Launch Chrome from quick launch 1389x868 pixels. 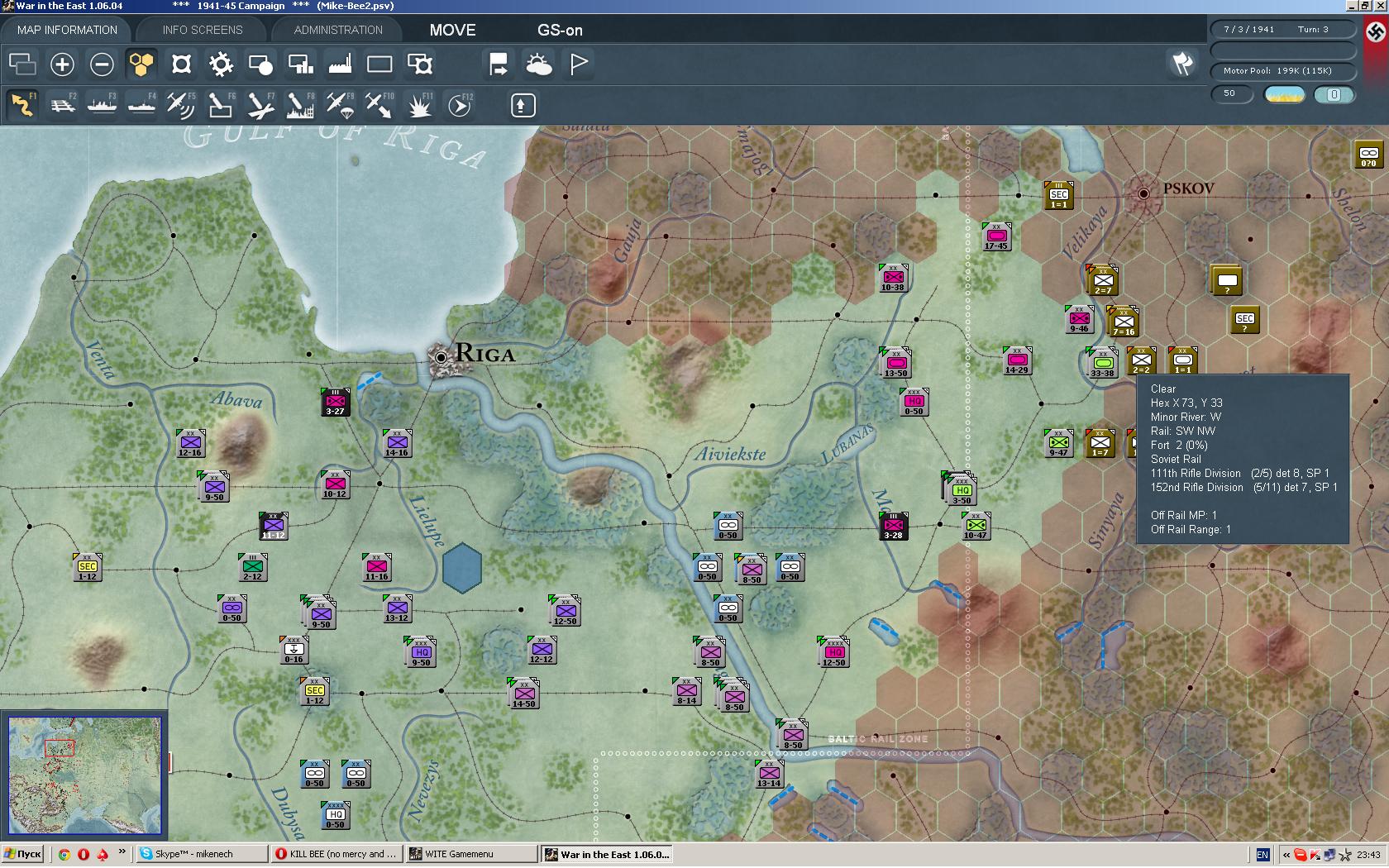pos(64,854)
